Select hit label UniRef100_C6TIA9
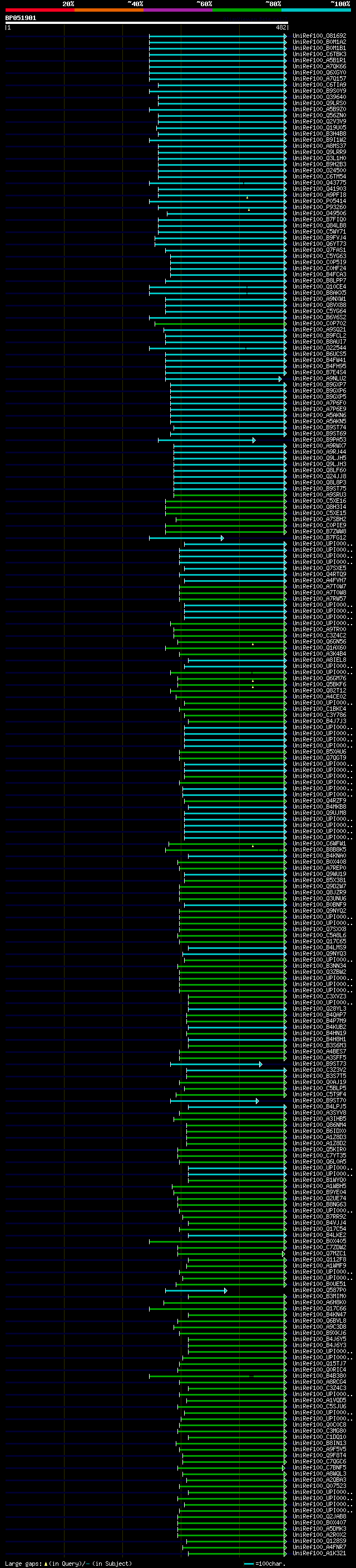Screen dimensions: 356x1568 pos(319,85)
